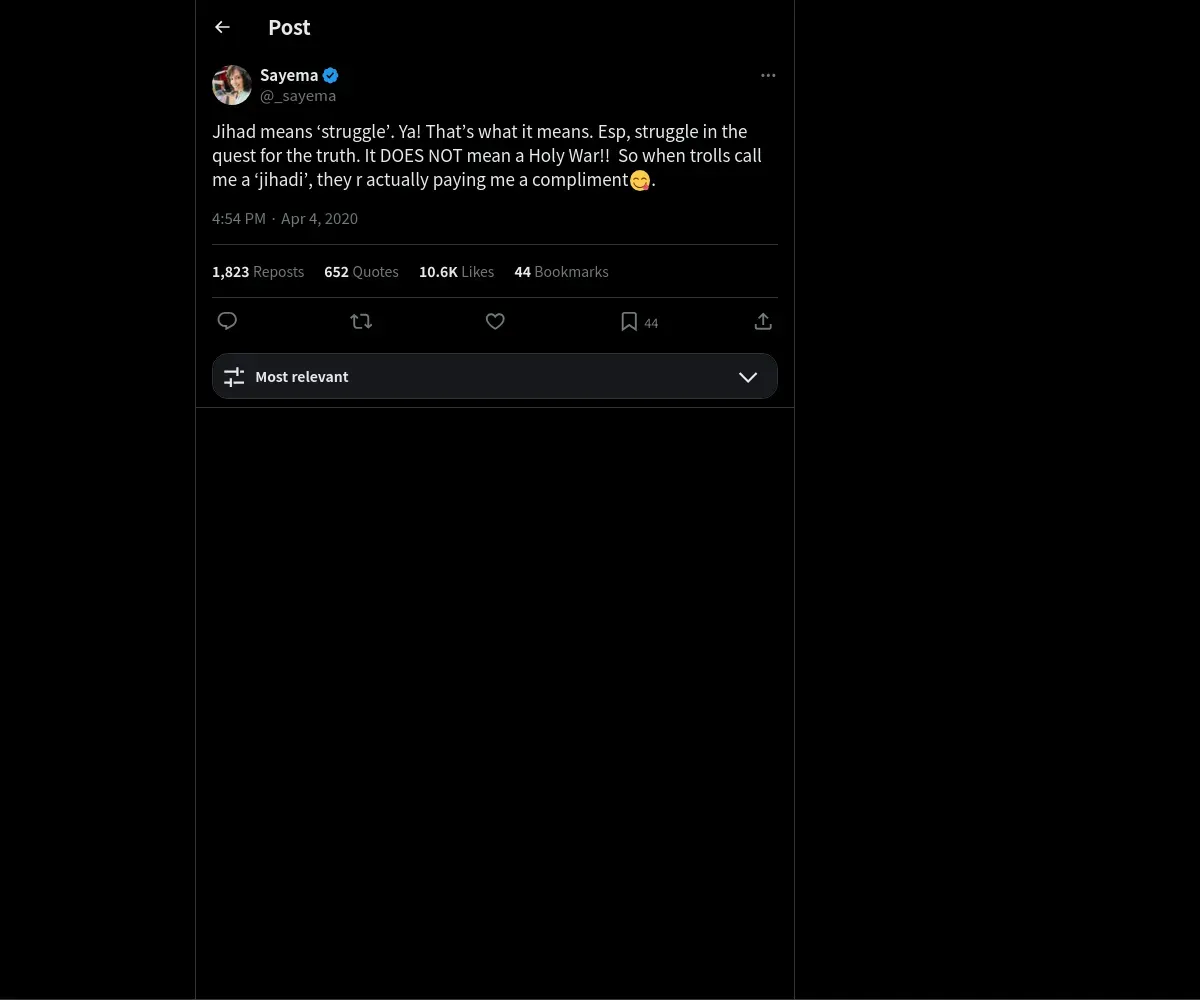Expand the replies sort chevron arrow
1200x1000 pixels.
pos(748,377)
